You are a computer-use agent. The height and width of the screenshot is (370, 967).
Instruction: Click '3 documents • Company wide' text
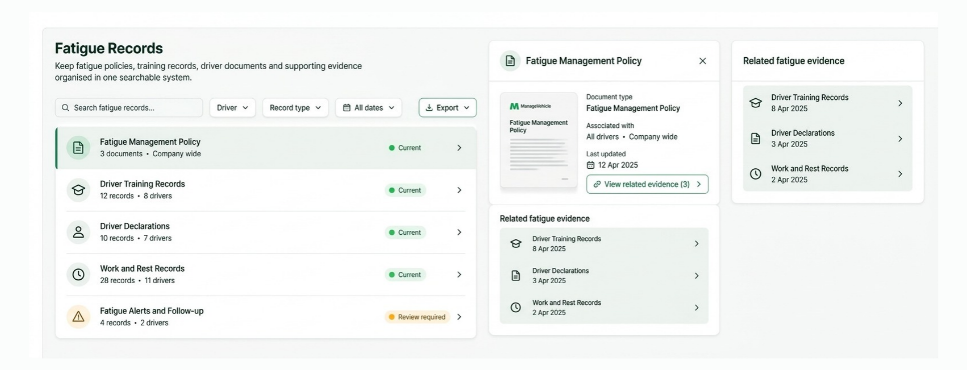150,154
